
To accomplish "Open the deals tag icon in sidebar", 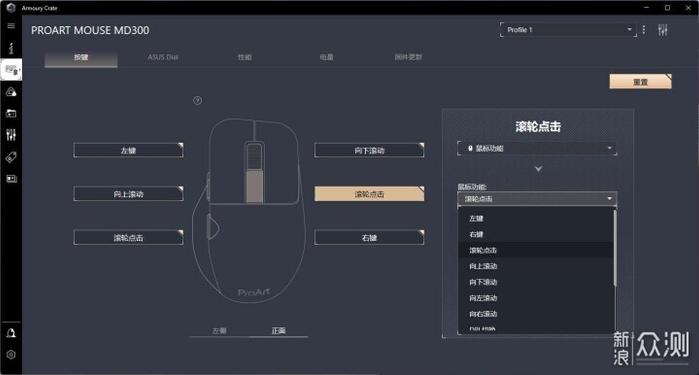I will click(x=11, y=157).
